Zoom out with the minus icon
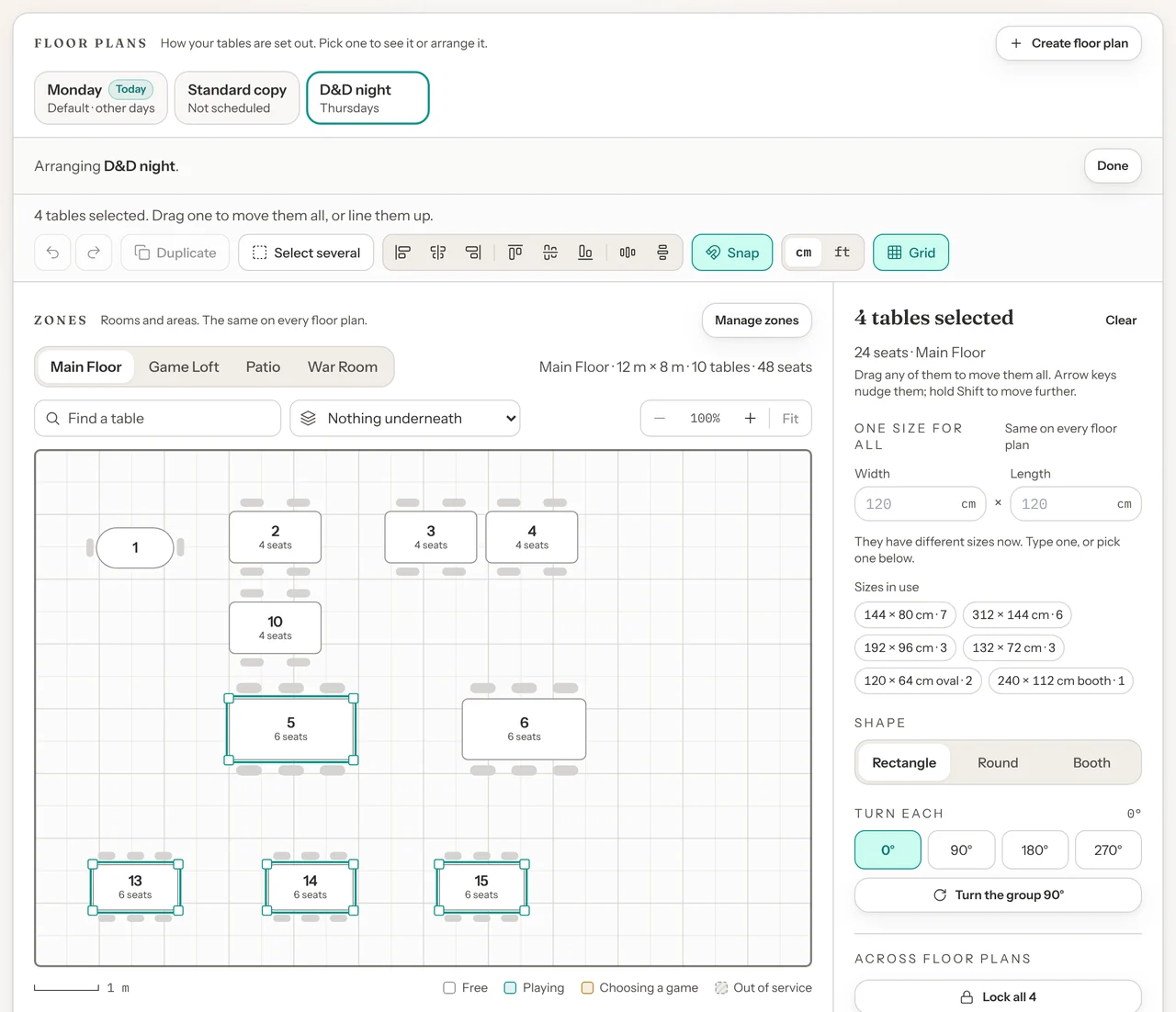Screen dimensions: 1176x1012 tap(660, 419)
